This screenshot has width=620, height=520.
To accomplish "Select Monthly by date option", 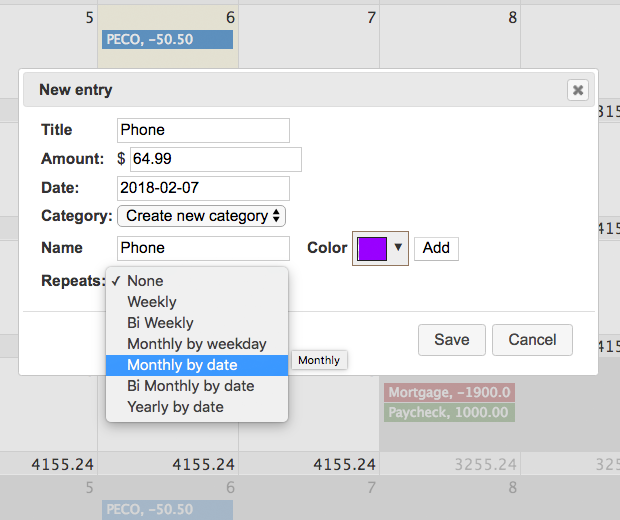I will [x=182, y=365].
